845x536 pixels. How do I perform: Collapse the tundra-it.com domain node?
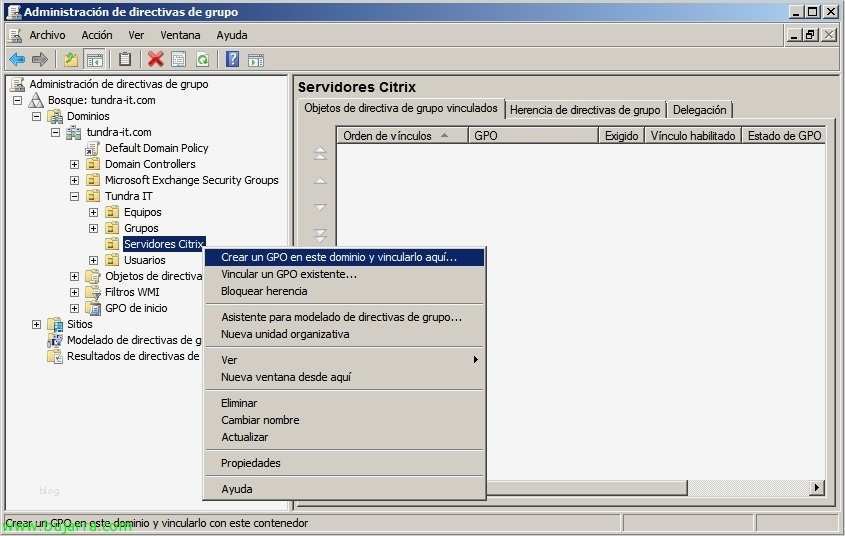[x=56, y=132]
